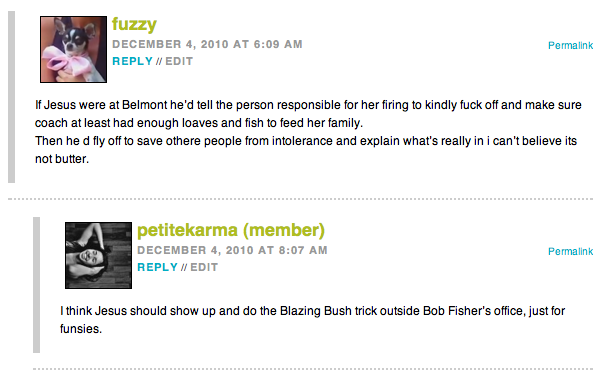Reply to petitekarma's comment
Viewport: 609px width, 381px height.
157,267
